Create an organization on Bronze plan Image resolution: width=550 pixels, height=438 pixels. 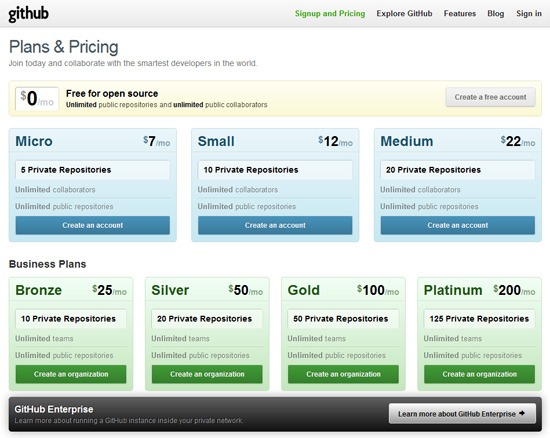click(x=71, y=374)
